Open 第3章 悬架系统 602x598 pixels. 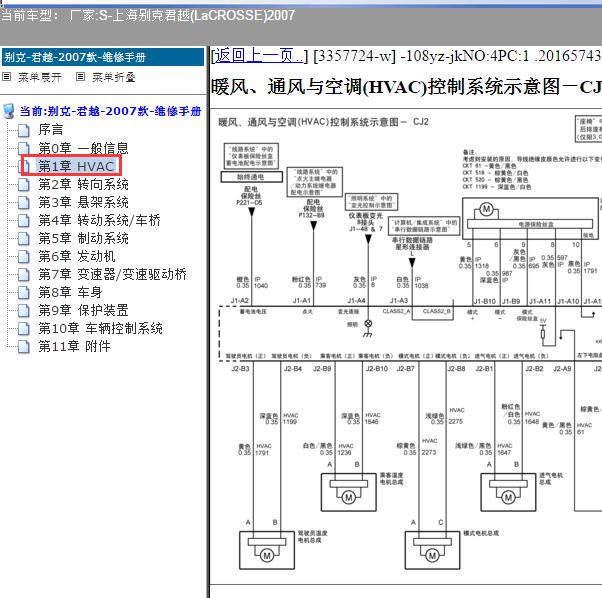coord(83,202)
